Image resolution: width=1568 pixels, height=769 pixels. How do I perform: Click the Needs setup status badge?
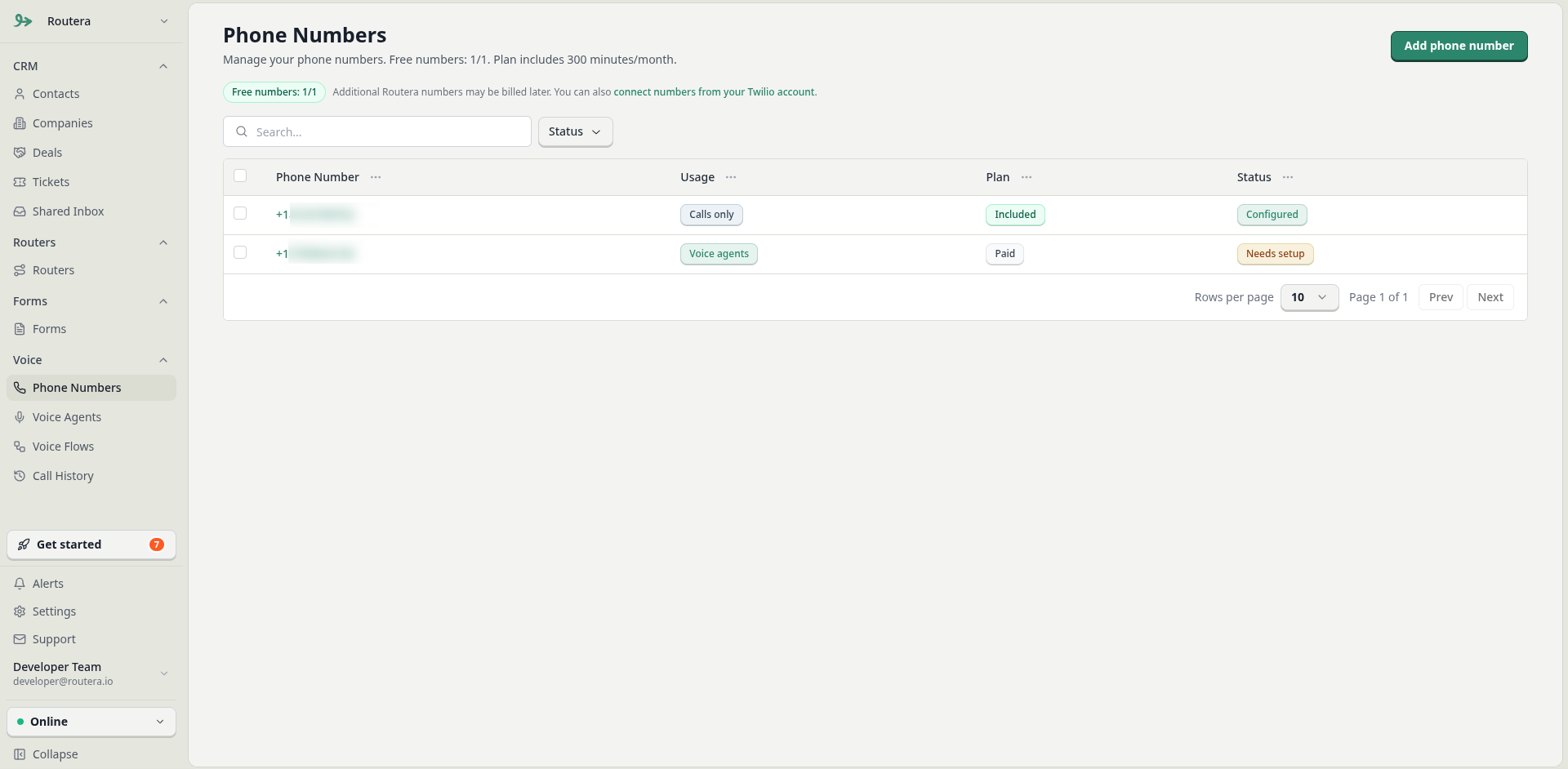coord(1275,254)
